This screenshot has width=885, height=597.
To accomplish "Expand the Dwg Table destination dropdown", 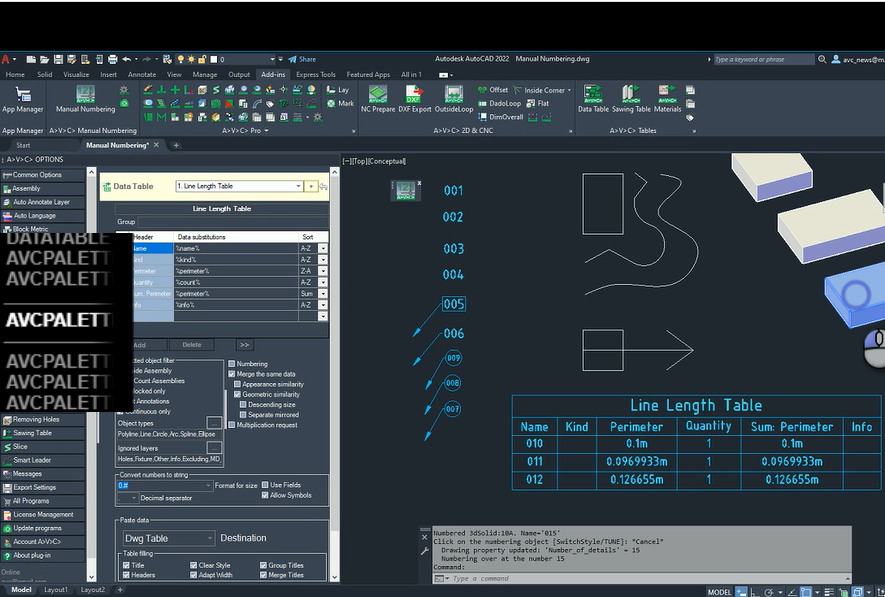I will point(207,538).
